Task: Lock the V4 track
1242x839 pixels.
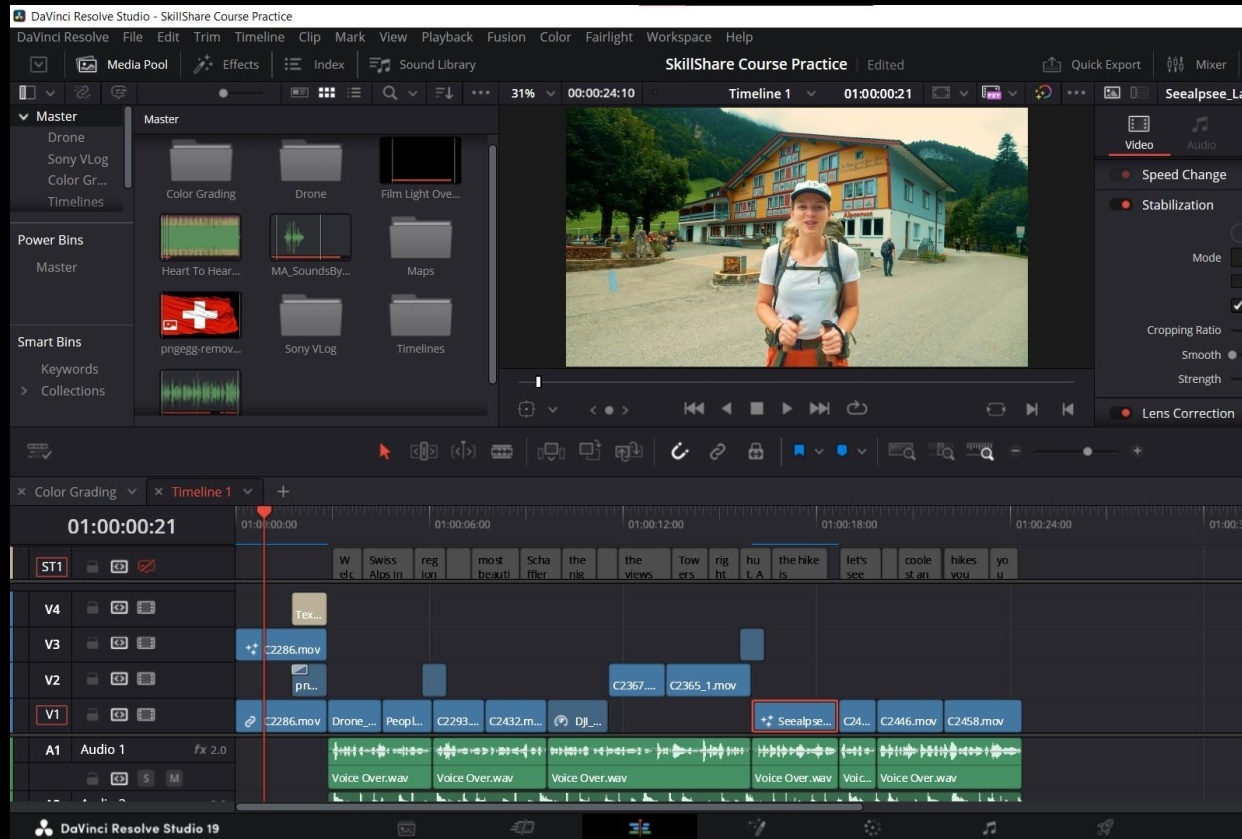Action: tap(92, 608)
